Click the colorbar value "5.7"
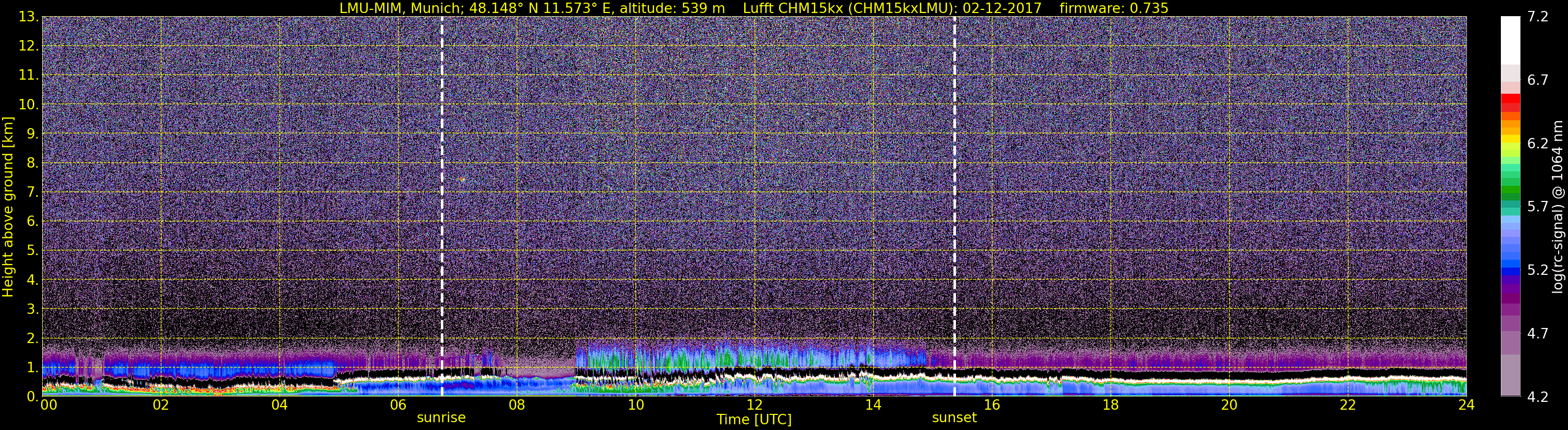Viewport: 1568px width, 430px height. (1538, 207)
